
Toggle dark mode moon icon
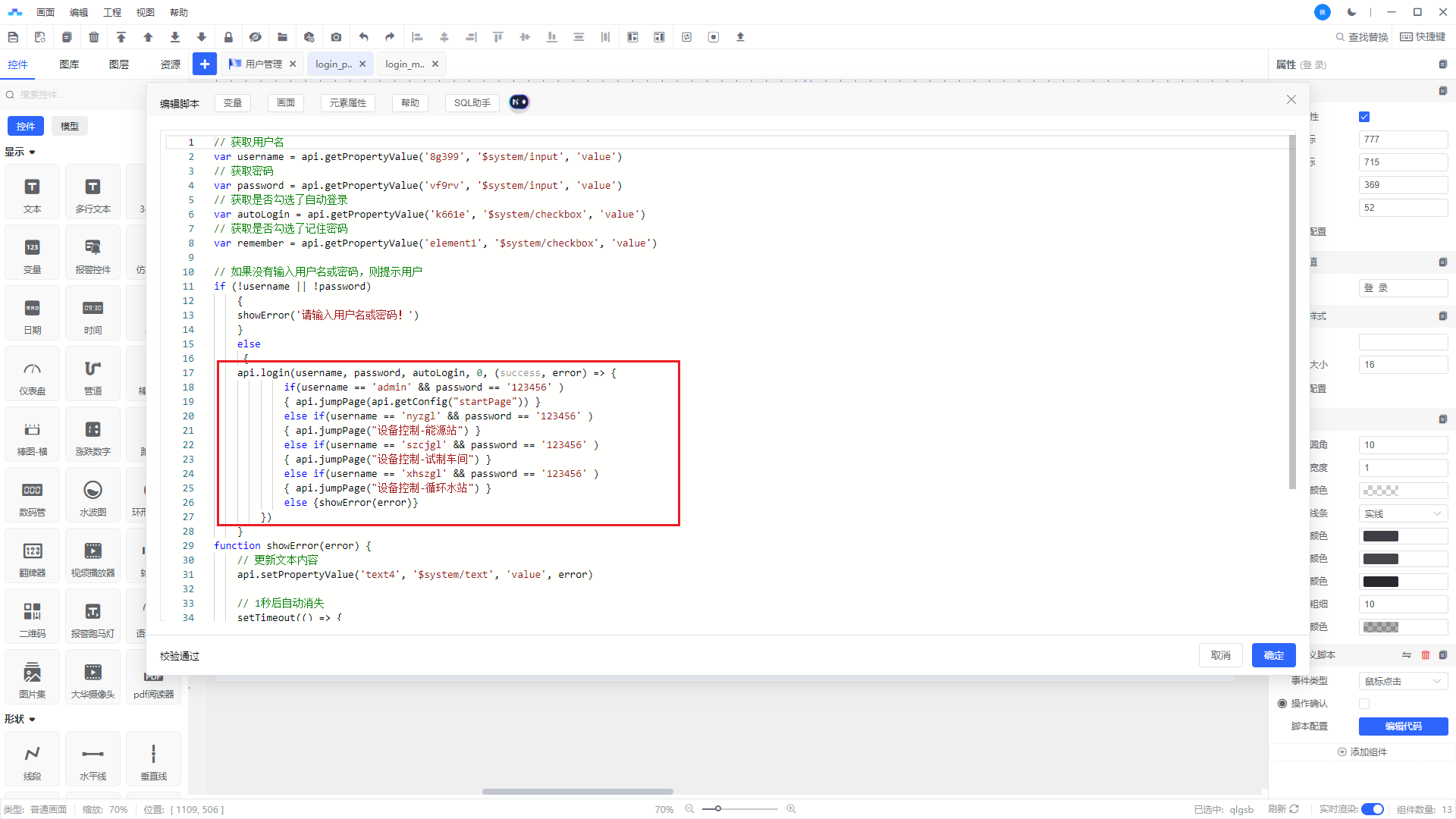(x=1351, y=12)
